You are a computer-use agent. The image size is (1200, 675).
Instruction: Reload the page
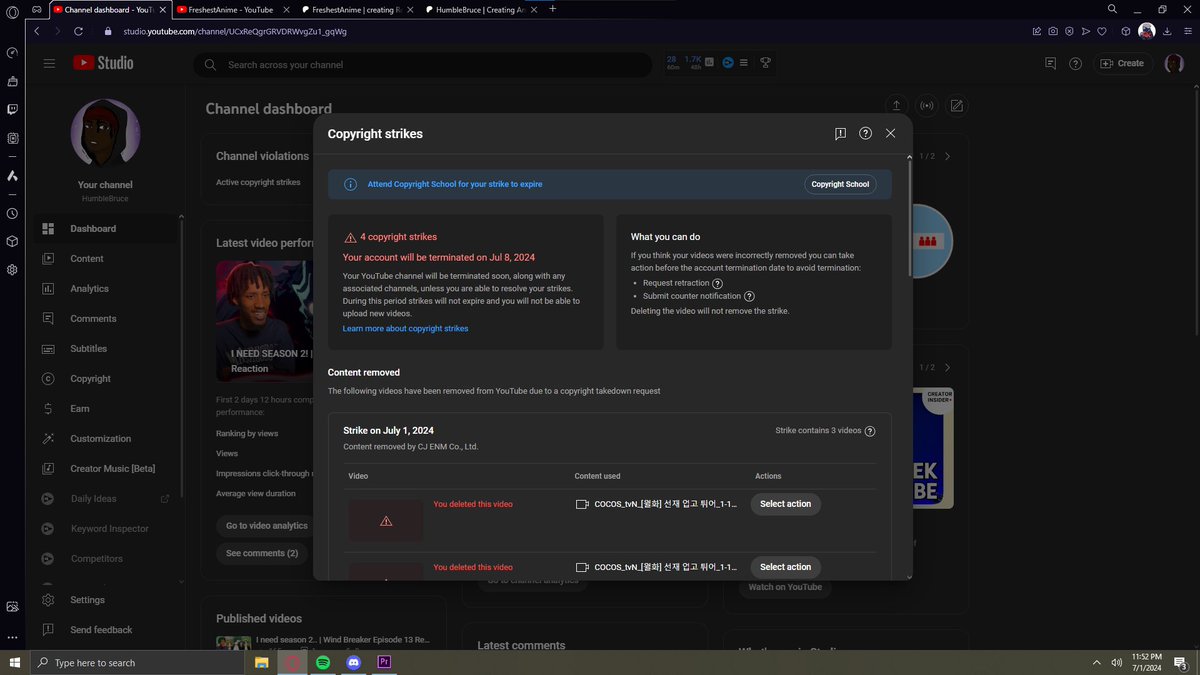click(78, 31)
